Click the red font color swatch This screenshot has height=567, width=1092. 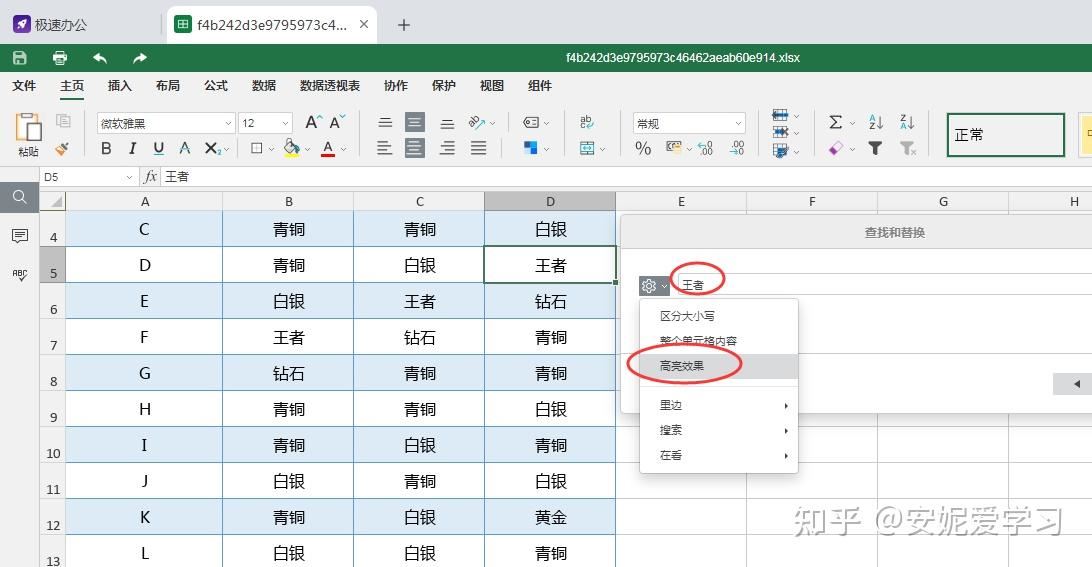(328, 148)
